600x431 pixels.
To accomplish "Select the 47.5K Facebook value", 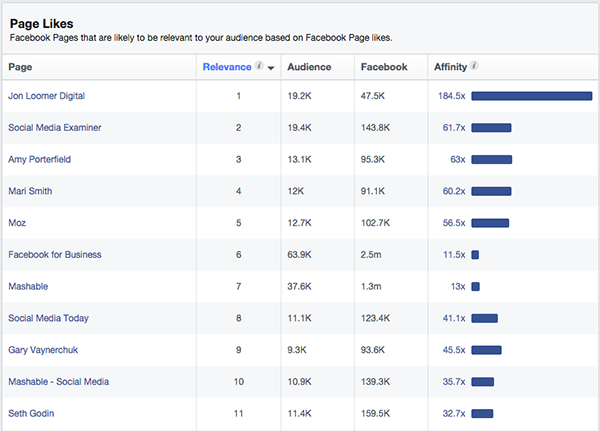I will click(x=373, y=96).
